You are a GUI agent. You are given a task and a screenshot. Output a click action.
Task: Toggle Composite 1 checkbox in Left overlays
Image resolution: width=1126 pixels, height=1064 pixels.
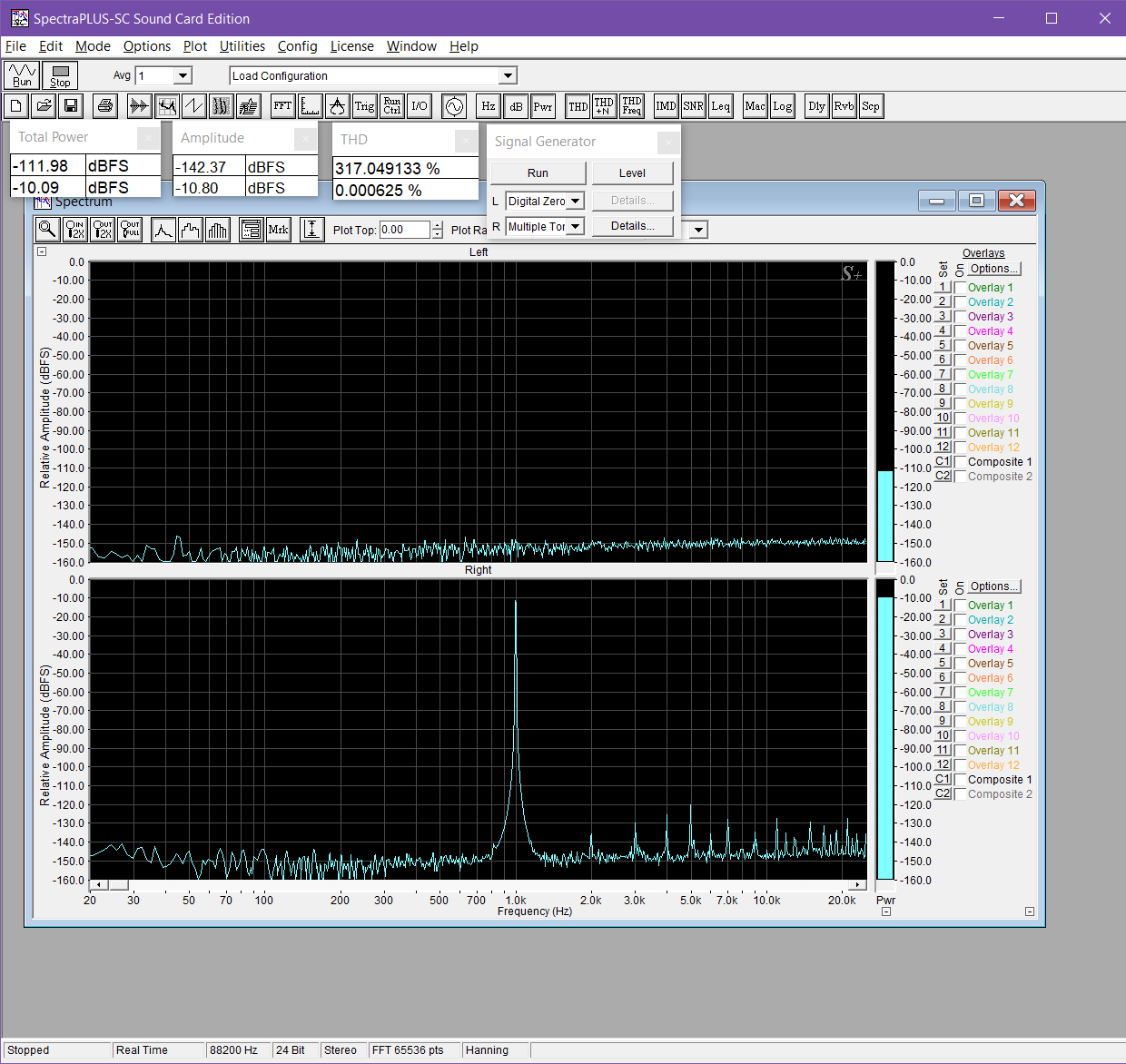960,462
